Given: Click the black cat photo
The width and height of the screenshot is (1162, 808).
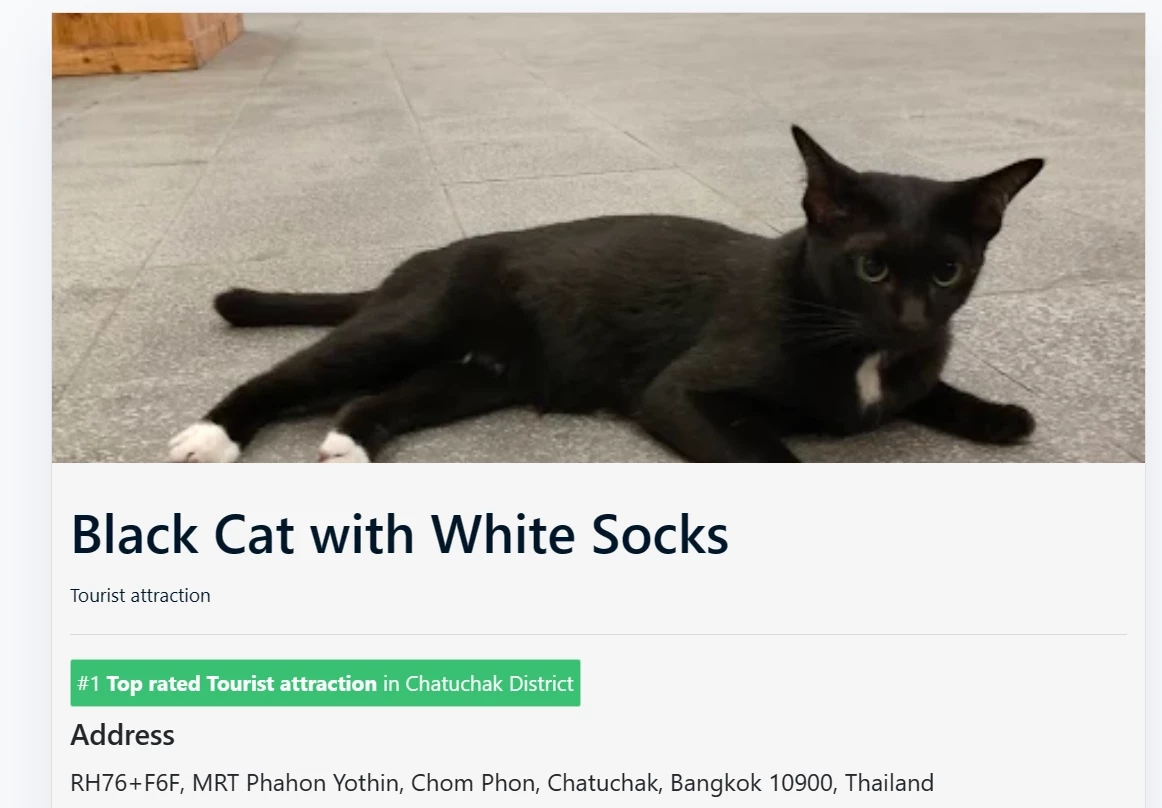Looking at the screenshot, I should [x=598, y=237].
